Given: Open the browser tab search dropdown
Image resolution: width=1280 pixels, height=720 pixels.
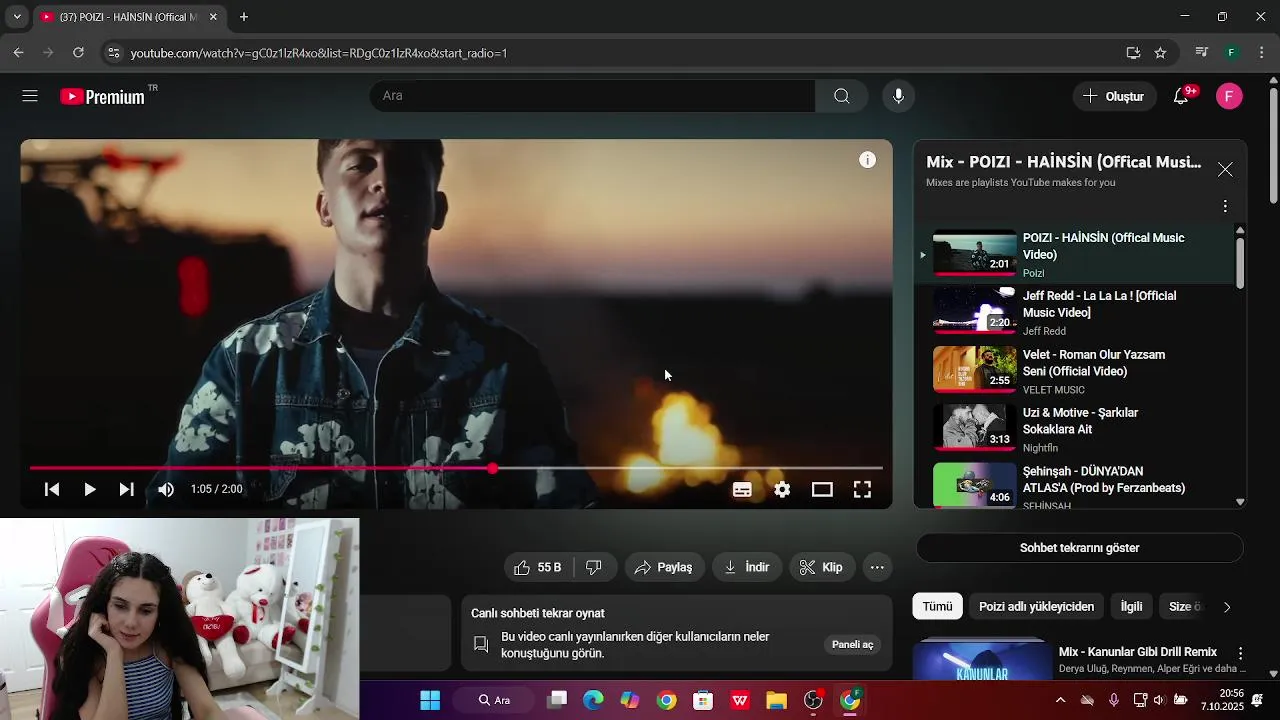Looking at the screenshot, I should click(16, 17).
